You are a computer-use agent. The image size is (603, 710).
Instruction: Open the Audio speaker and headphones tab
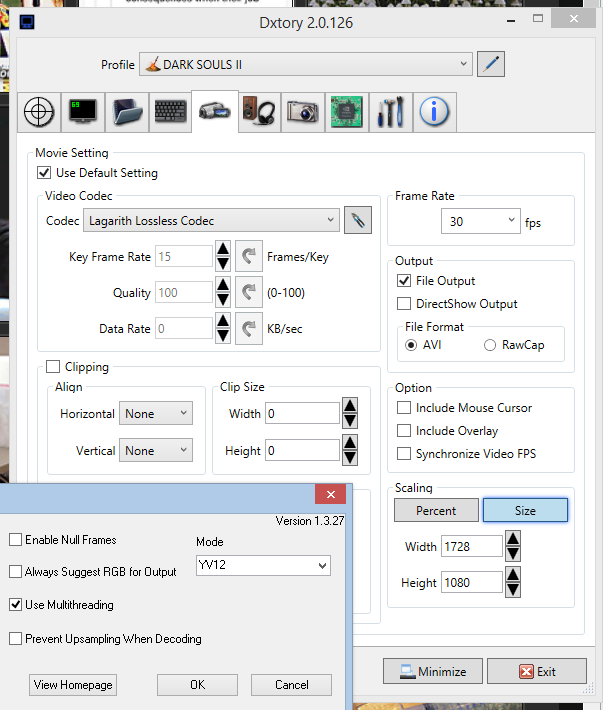tap(259, 112)
